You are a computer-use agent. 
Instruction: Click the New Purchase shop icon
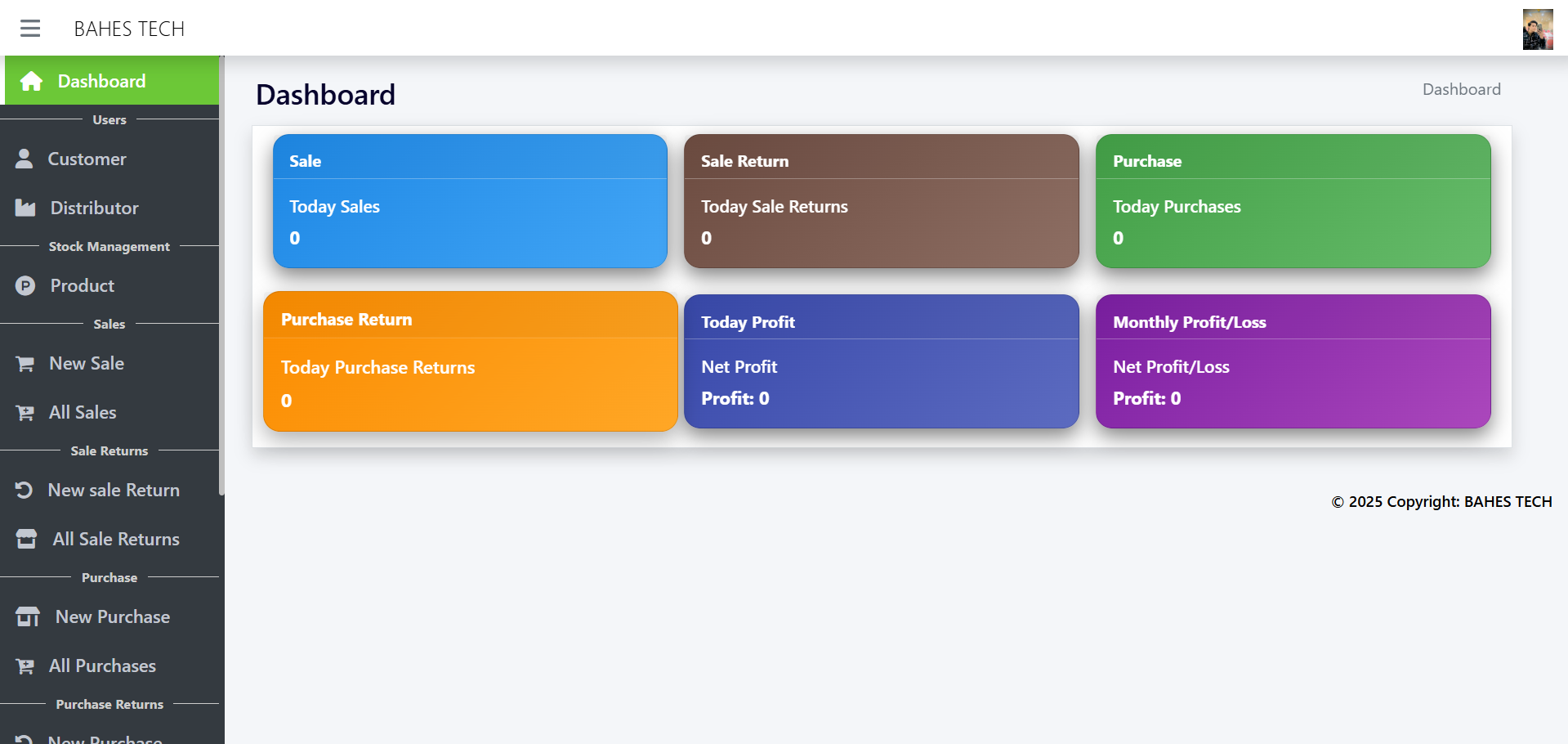[x=28, y=616]
